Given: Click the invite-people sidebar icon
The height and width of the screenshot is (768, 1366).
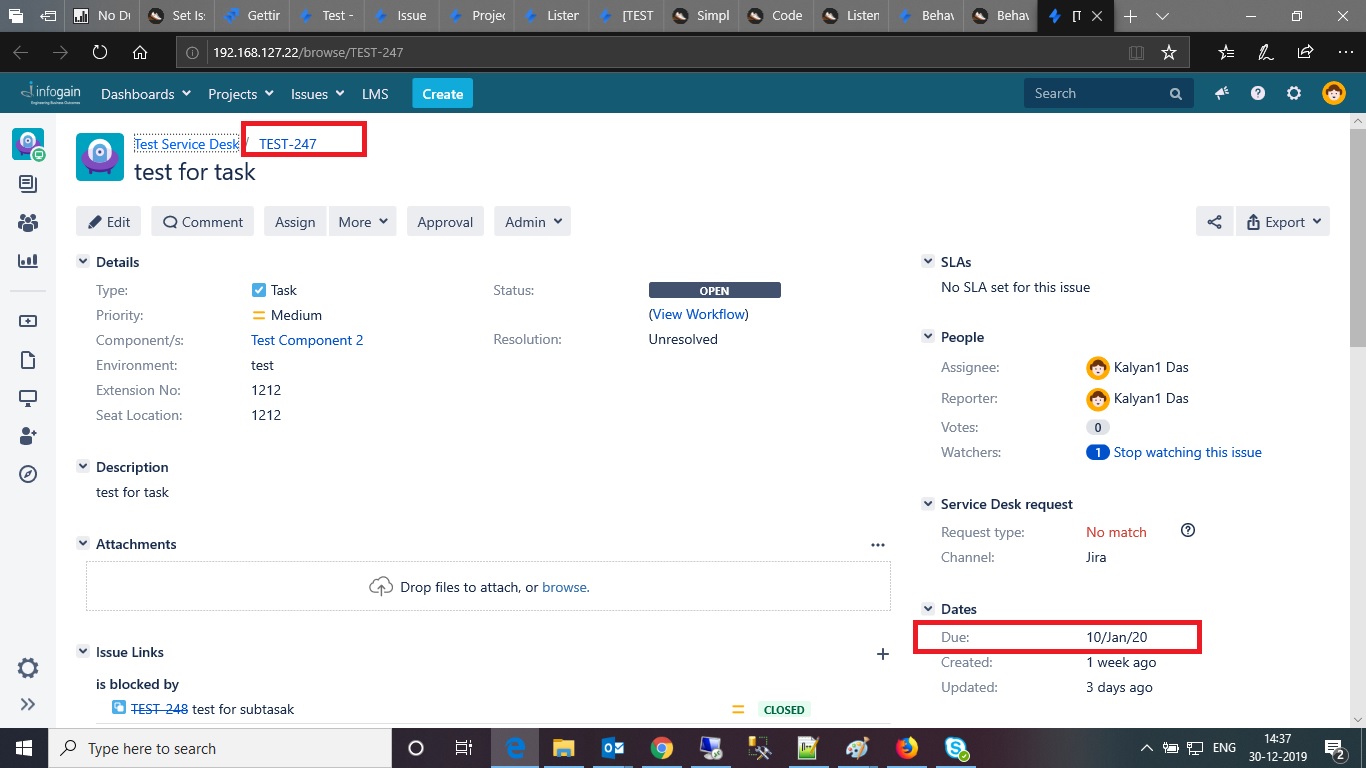Looking at the screenshot, I should click(28, 435).
